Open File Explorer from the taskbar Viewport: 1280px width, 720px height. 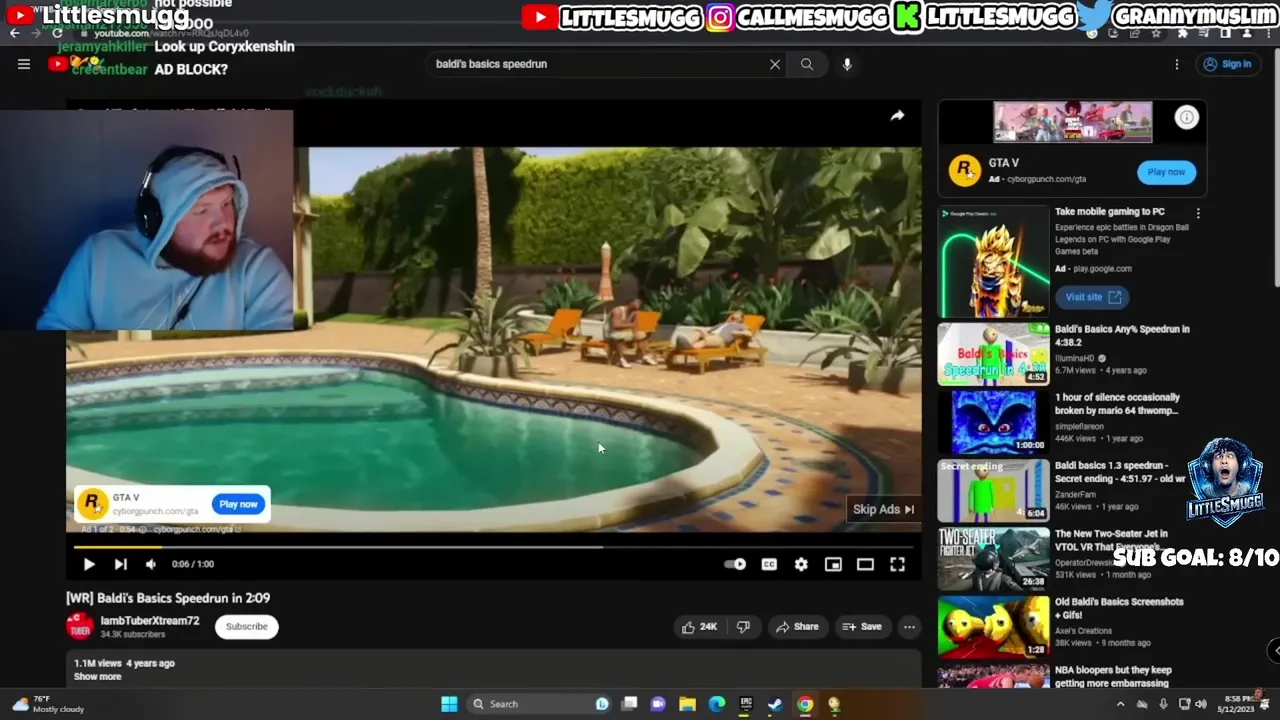click(687, 704)
